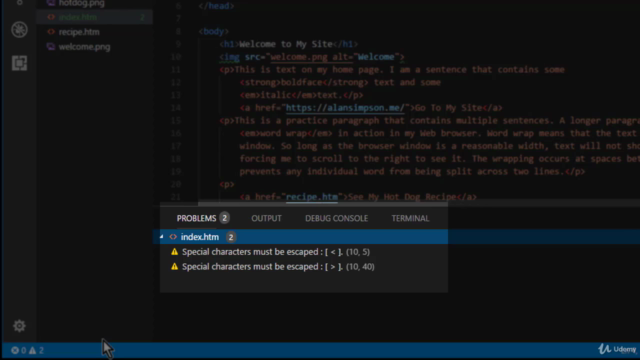
Task: Switch to the OUTPUT tab
Action: 267,218
